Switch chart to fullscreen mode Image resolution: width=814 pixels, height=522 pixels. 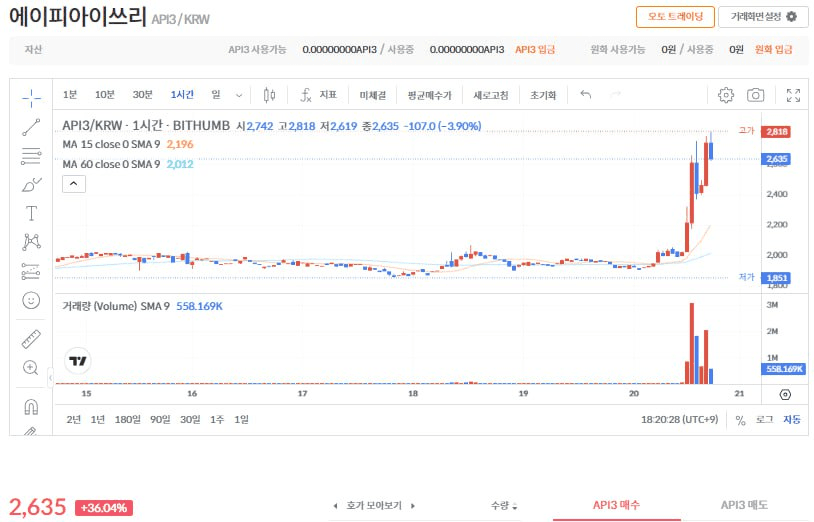793,95
